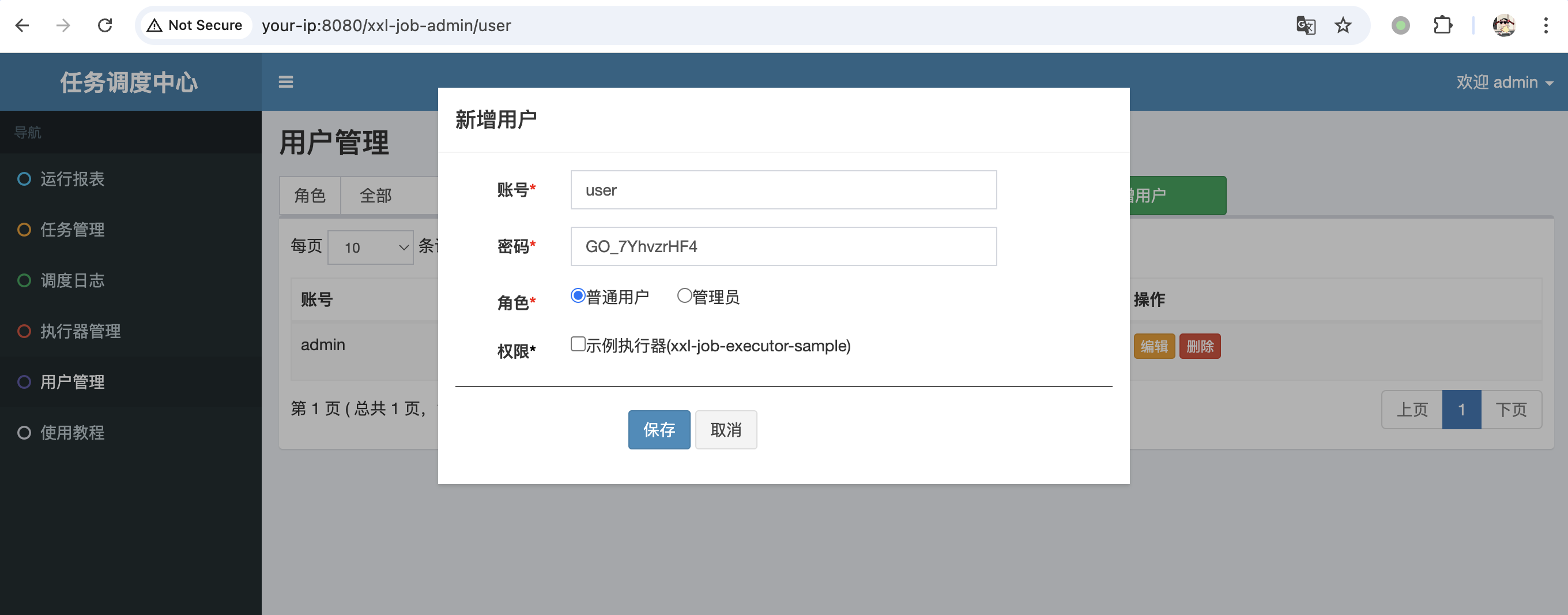Click the 密码 input field
Viewport: 1568px width, 615px height.
point(783,246)
